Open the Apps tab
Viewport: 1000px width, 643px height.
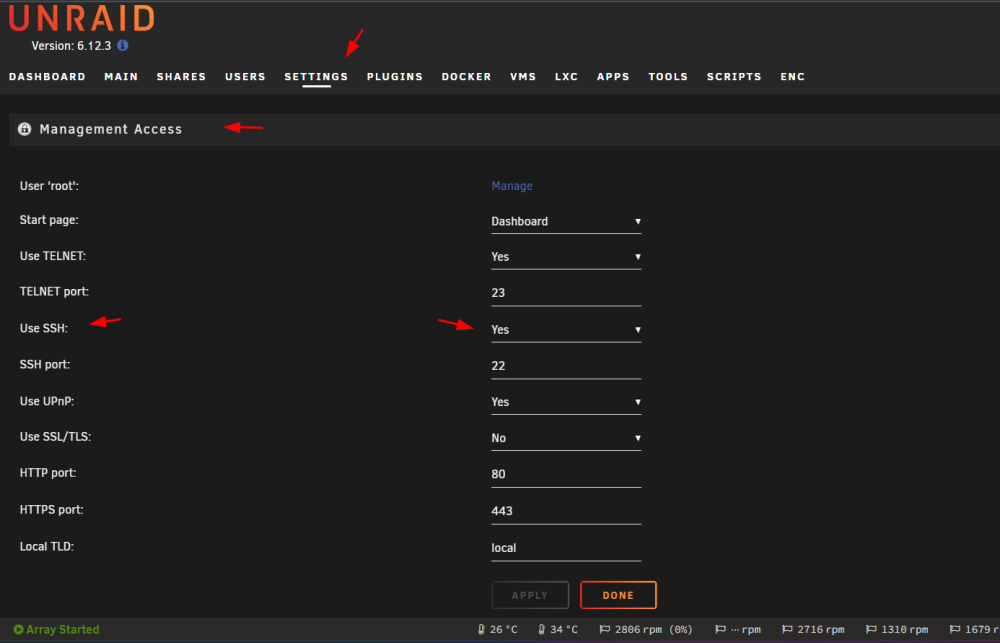(613, 77)
